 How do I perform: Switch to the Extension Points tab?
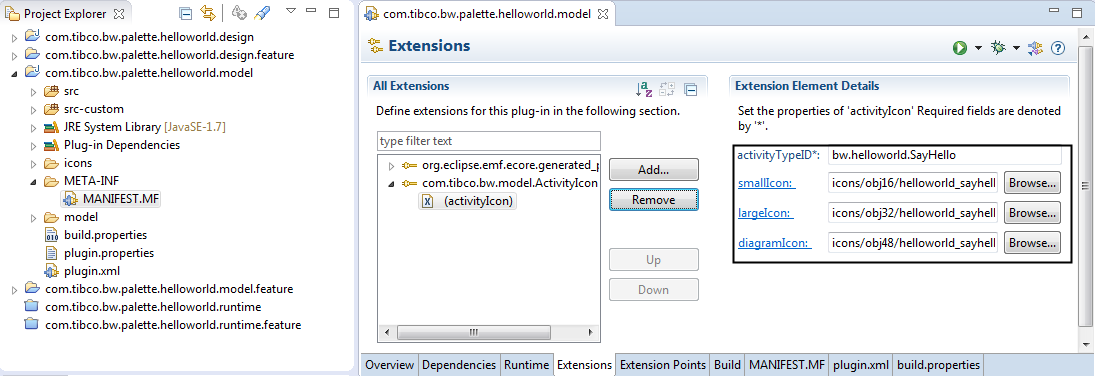(x=663, y=365)
